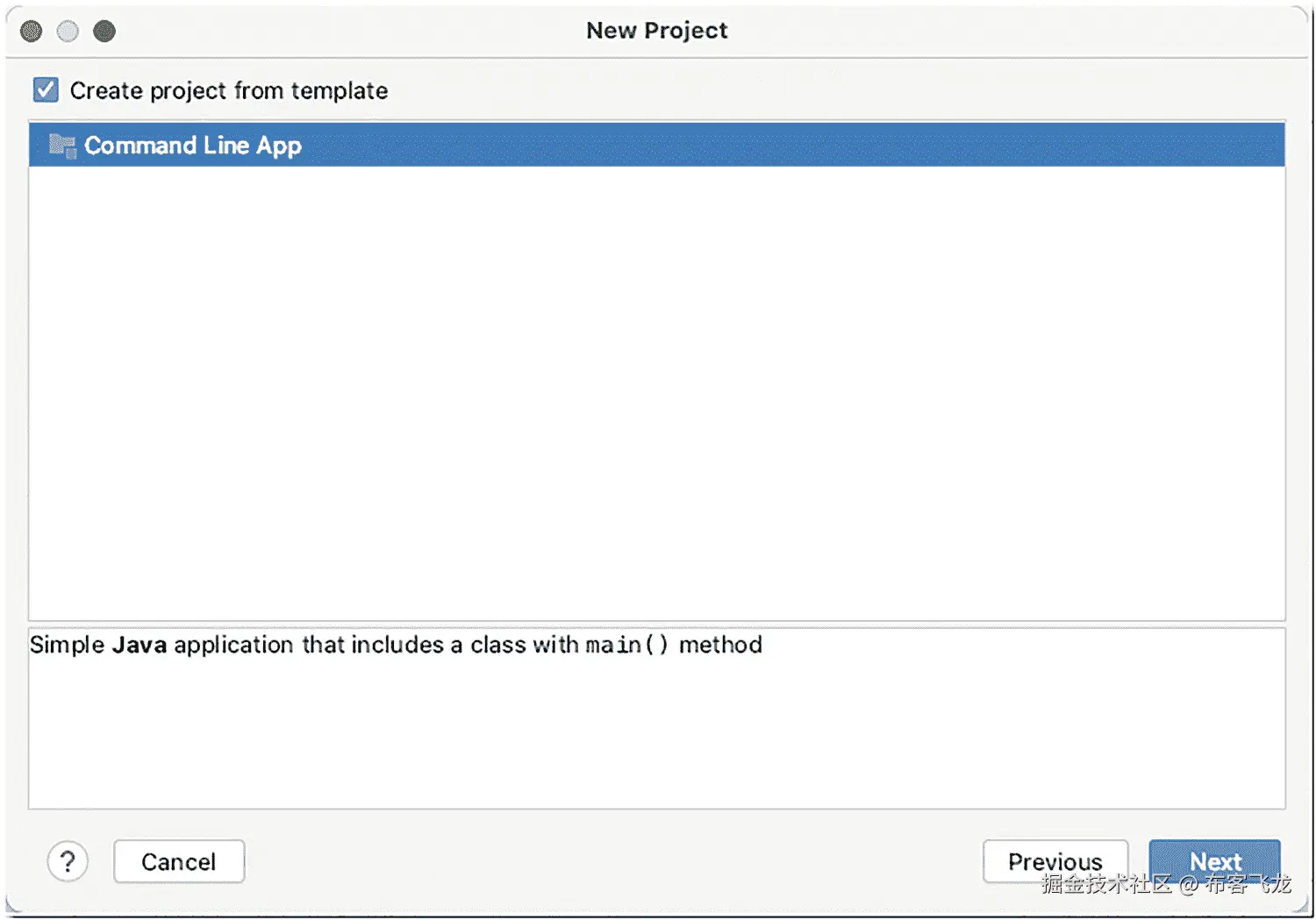Click the Command Line App folder icon
This screenshot has width=1316, height=920.
pyautogui.click(x=61, y=146)
